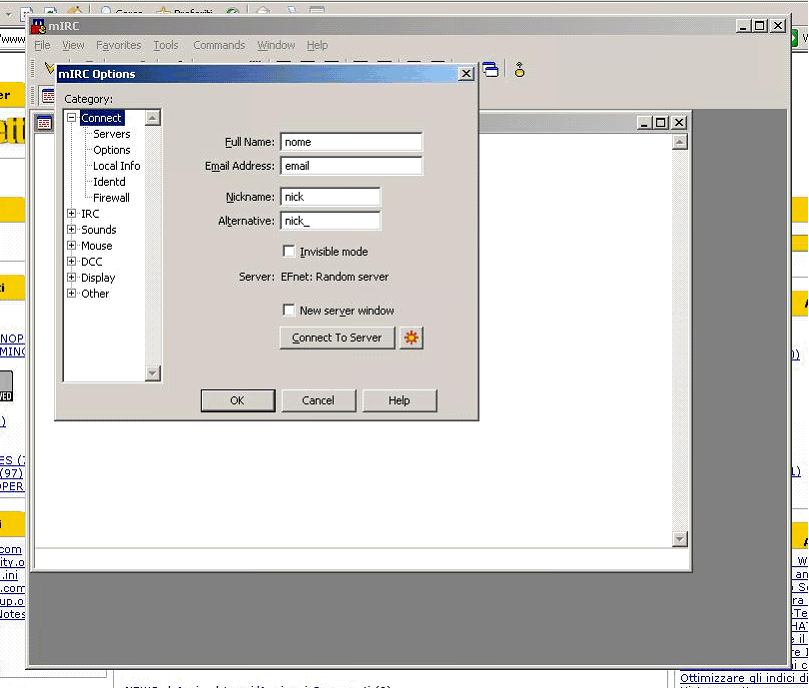The image size is (809, 689).
Task: Expand the IRC category node
Action: [x=72, y=214]
